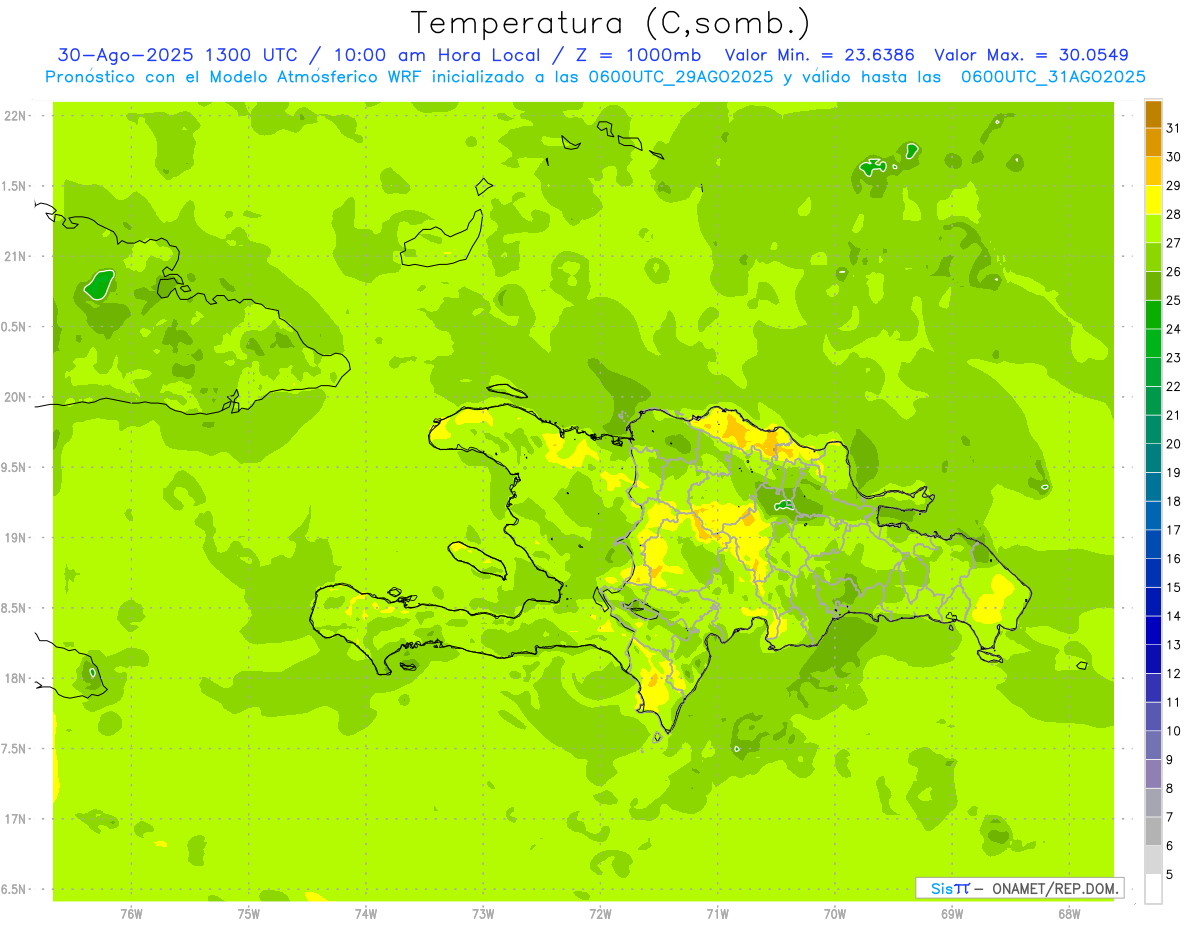
Task: Click the '75W' longitude axis label
Action: (249, 913)
